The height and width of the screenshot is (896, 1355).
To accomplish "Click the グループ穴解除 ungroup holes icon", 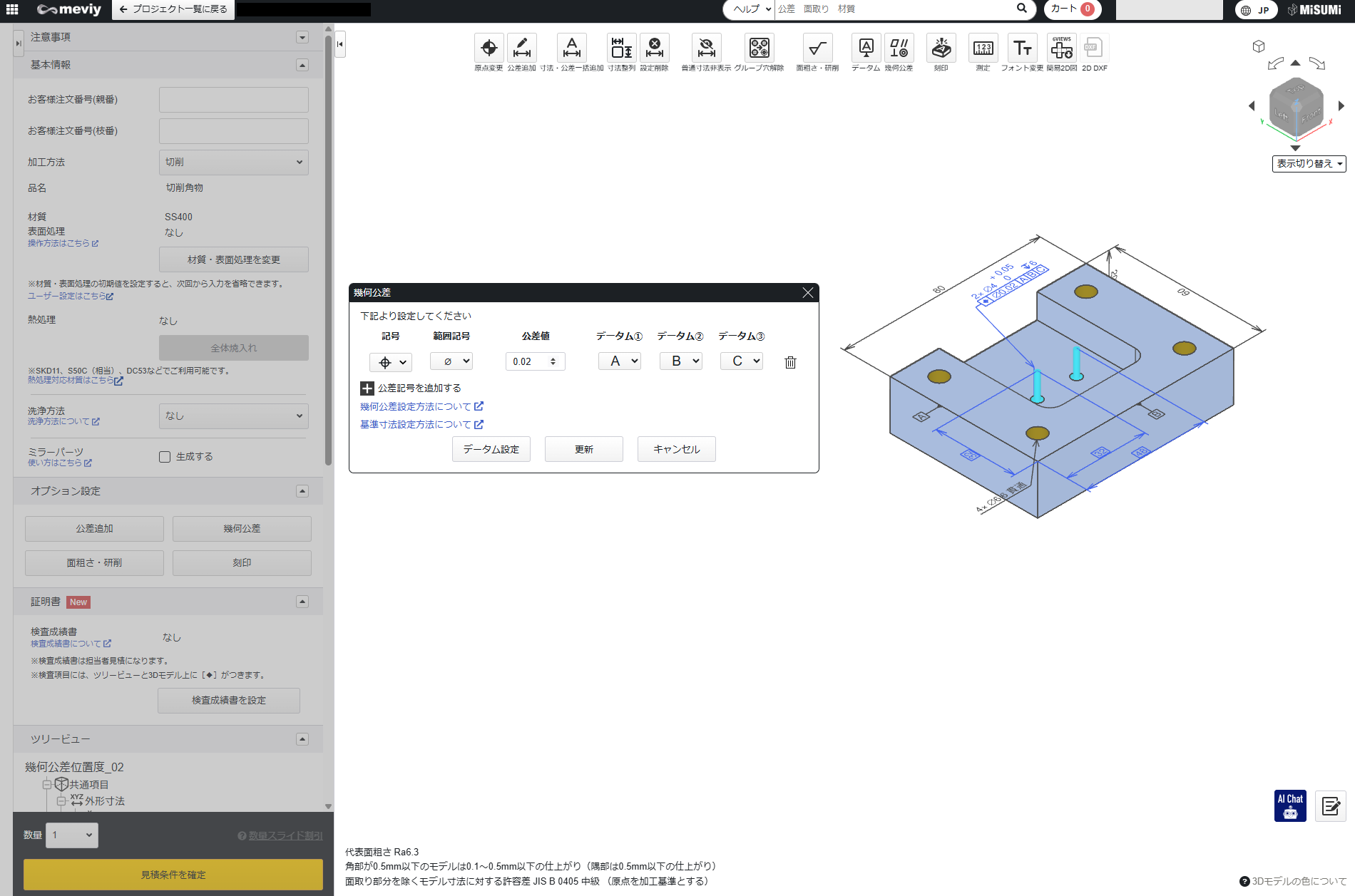I will tap(759, 48).
